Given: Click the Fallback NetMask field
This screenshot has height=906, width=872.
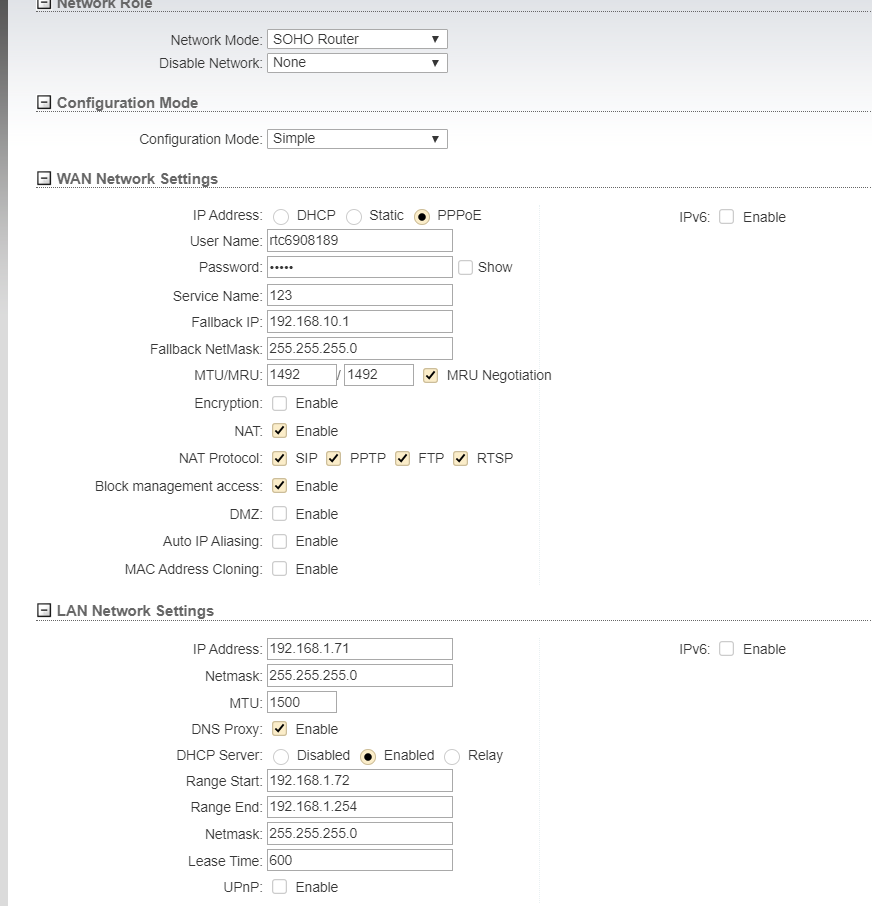Looking at the screenshot, I should coord(359,348).
